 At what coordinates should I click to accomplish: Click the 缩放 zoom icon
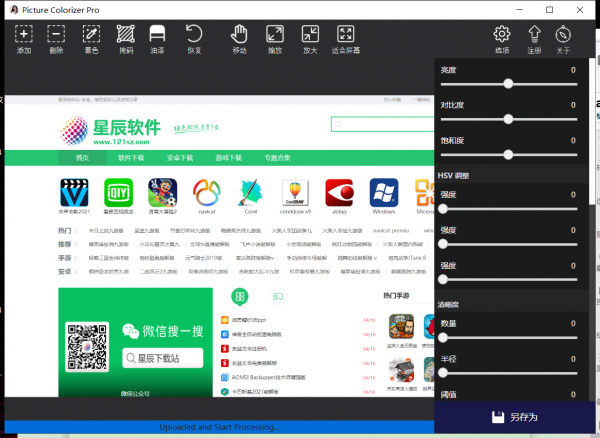(x=275, y=34)
